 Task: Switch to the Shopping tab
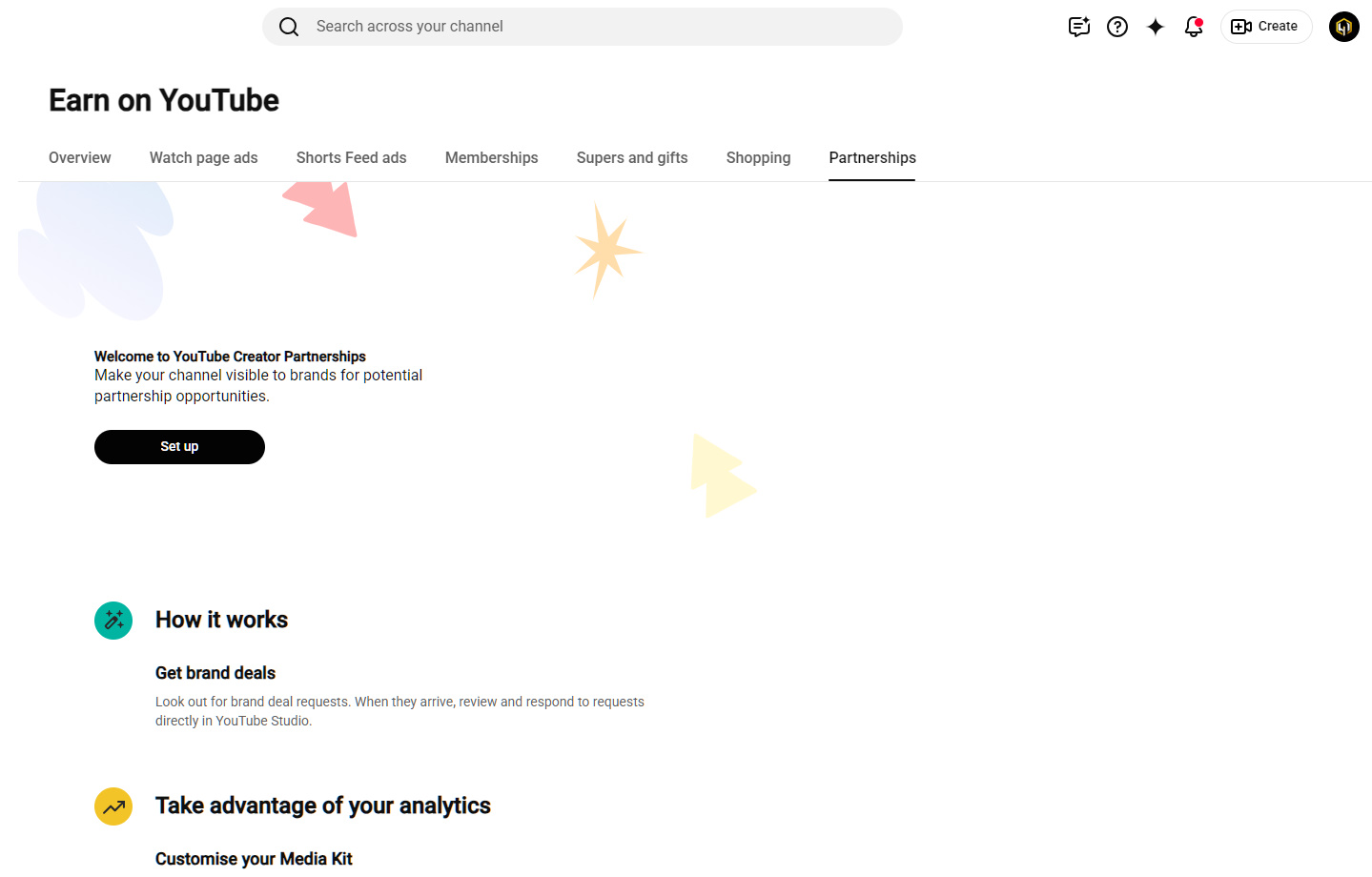(759, 158)
